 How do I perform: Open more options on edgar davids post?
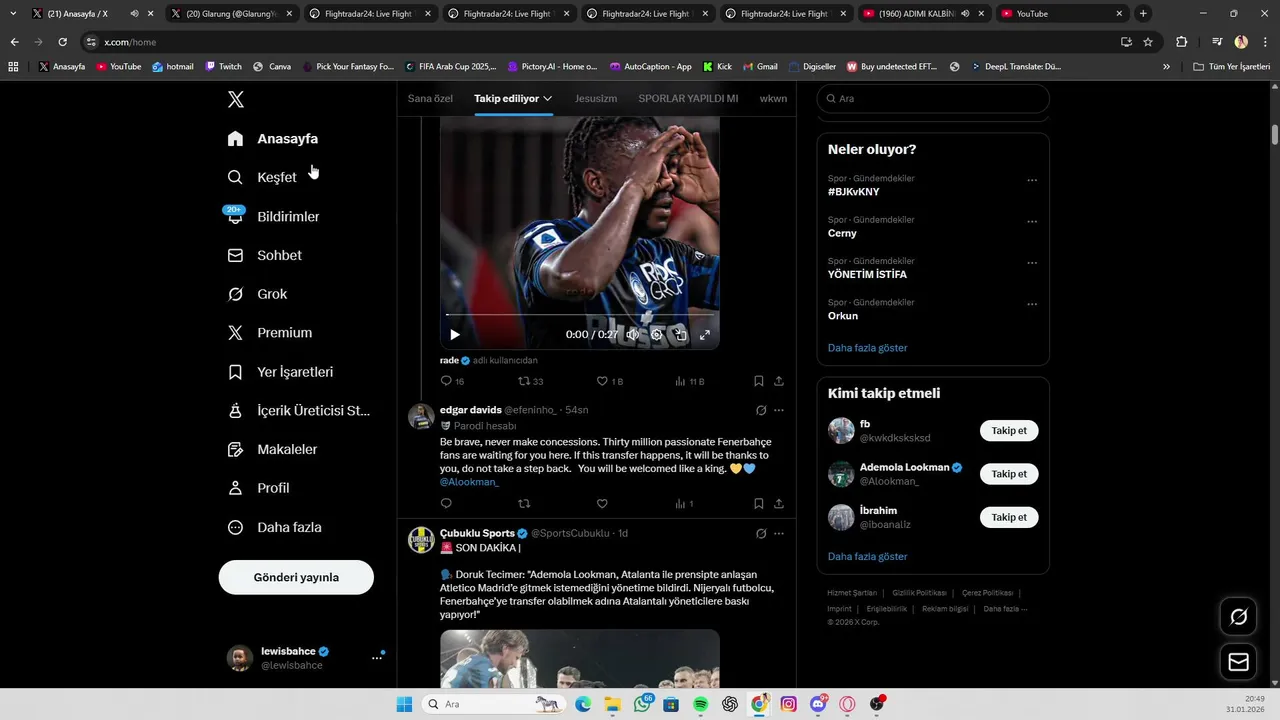pos(779,410)
